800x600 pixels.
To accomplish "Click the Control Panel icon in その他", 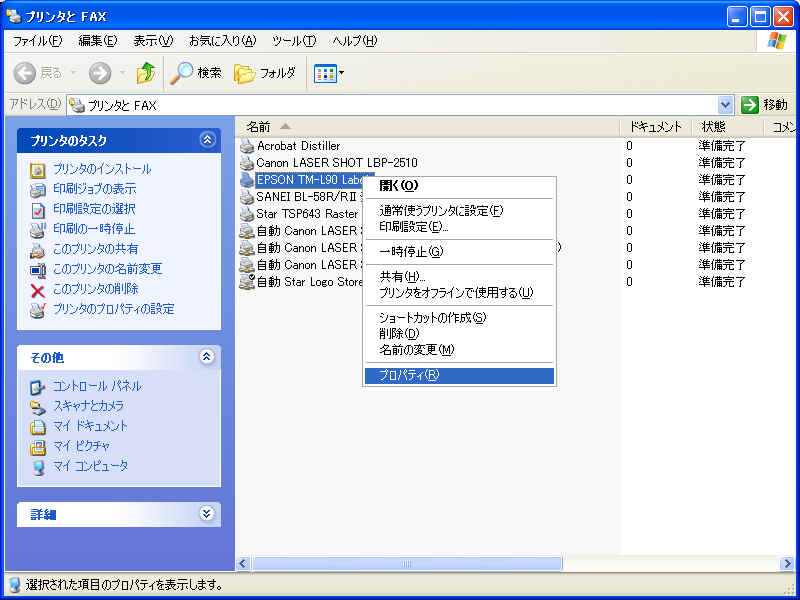I will click(x=38, y=388).
